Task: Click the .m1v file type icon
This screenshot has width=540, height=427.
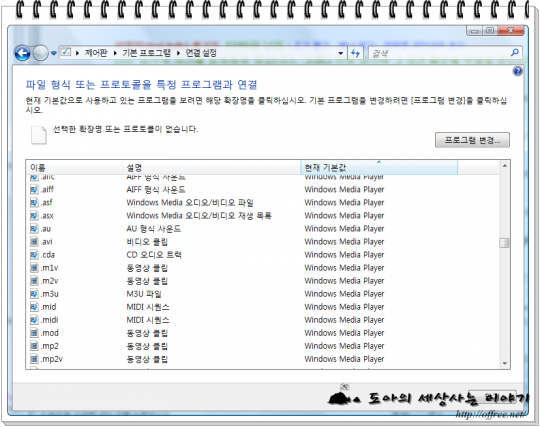Action: click(34, 268)
